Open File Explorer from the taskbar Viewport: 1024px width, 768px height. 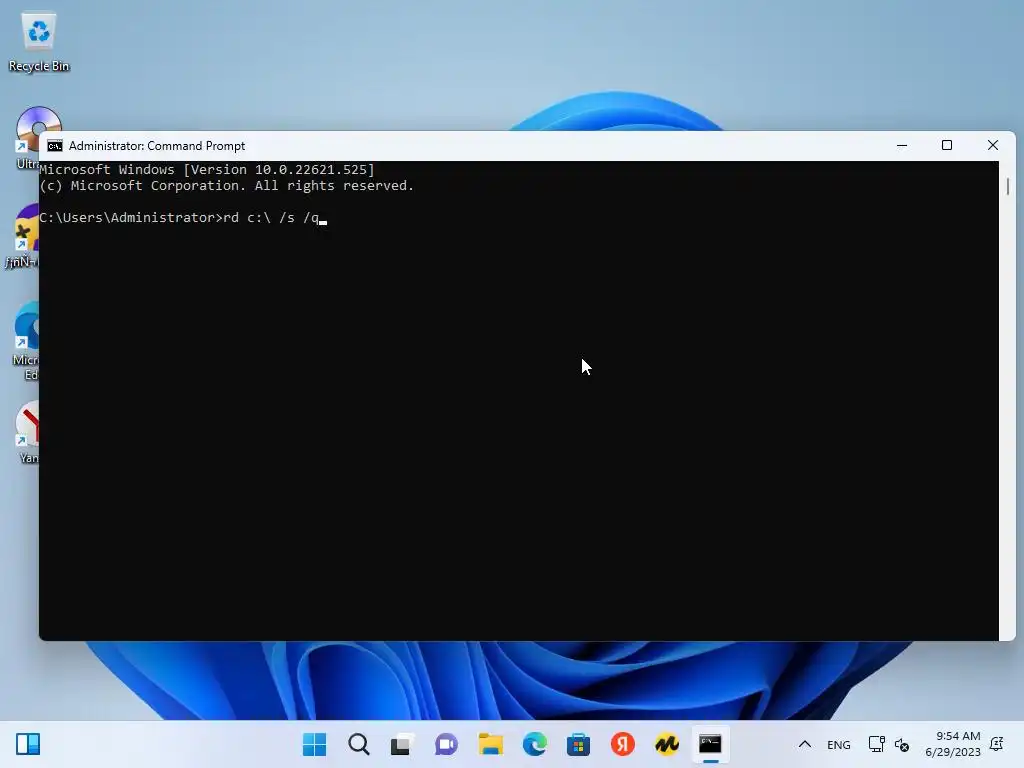pyautogui.click(x=490, y=744)
